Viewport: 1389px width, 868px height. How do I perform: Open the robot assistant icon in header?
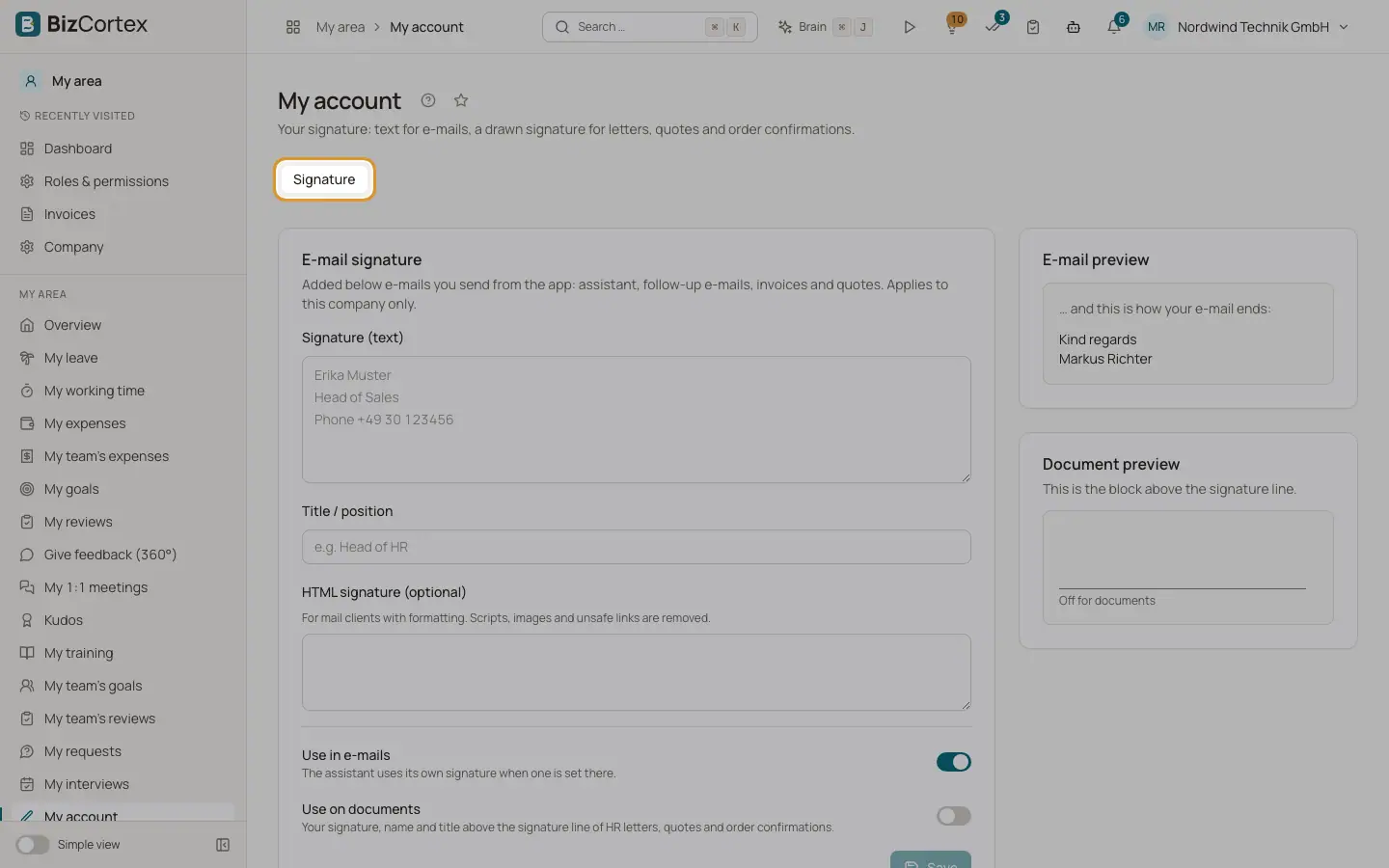coord(1074,27)
